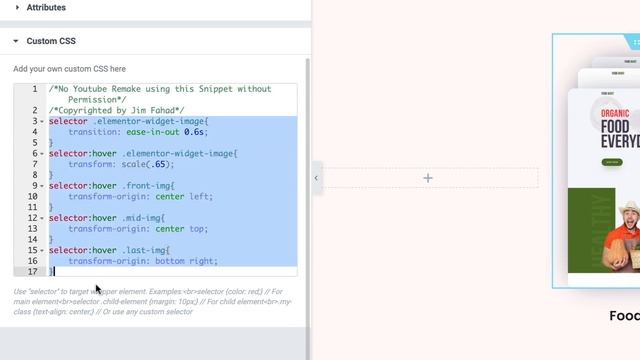Click the selector usage hint text
640x360 pixels.
152,302
